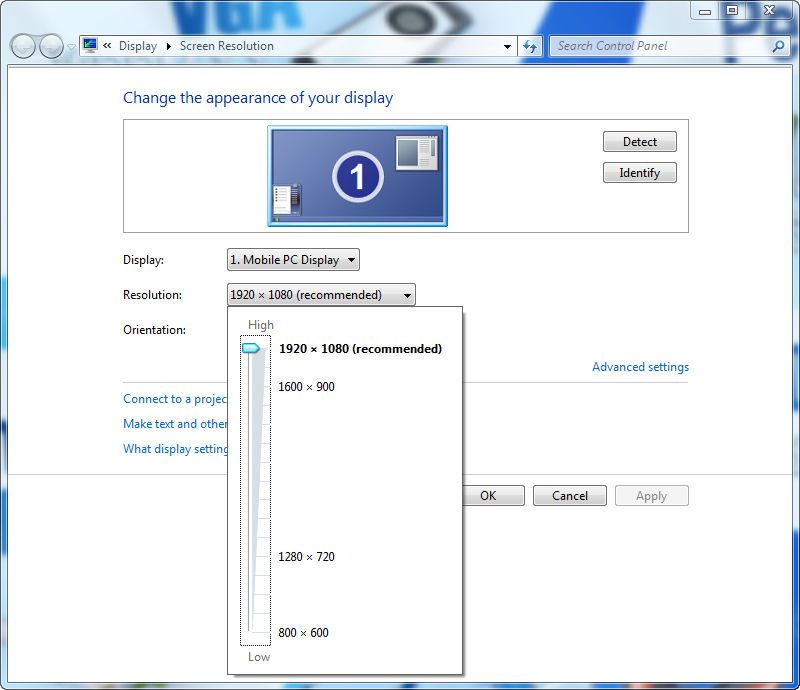
Task: Select monitor 1 display thumbnail
Action: point(357,176)
